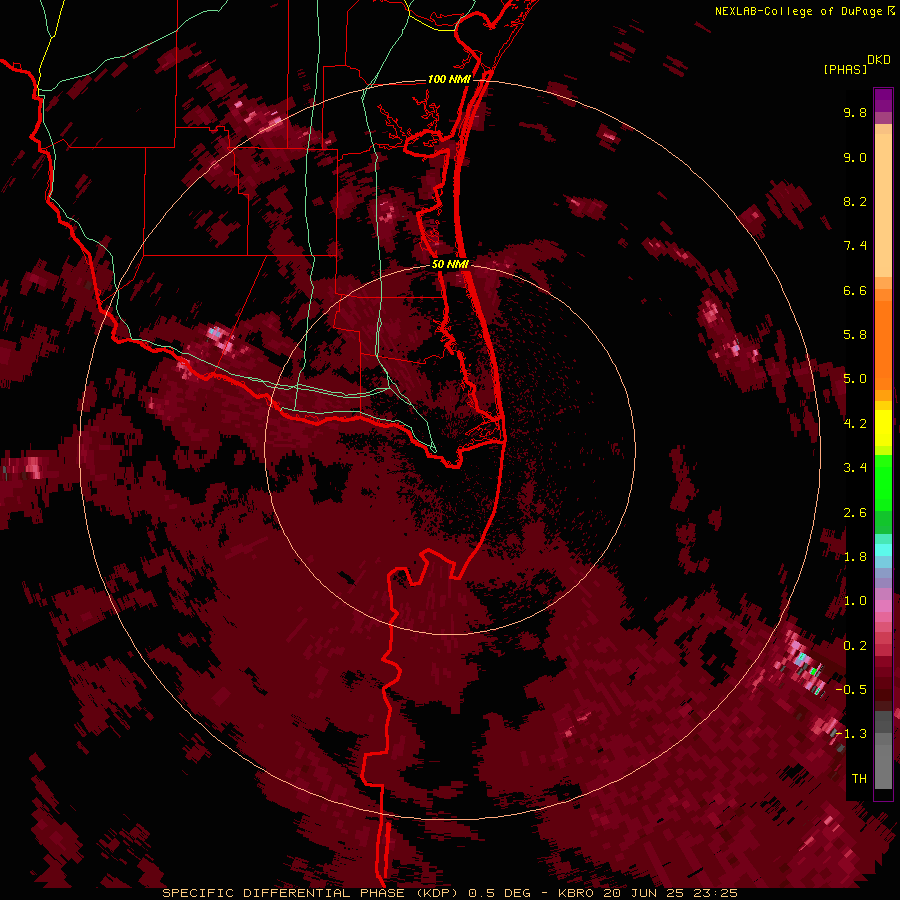This screenshot has width=900, height=900.
Task: Click the 4.2 value on the color scale
Action: click(x=855, y=424)
